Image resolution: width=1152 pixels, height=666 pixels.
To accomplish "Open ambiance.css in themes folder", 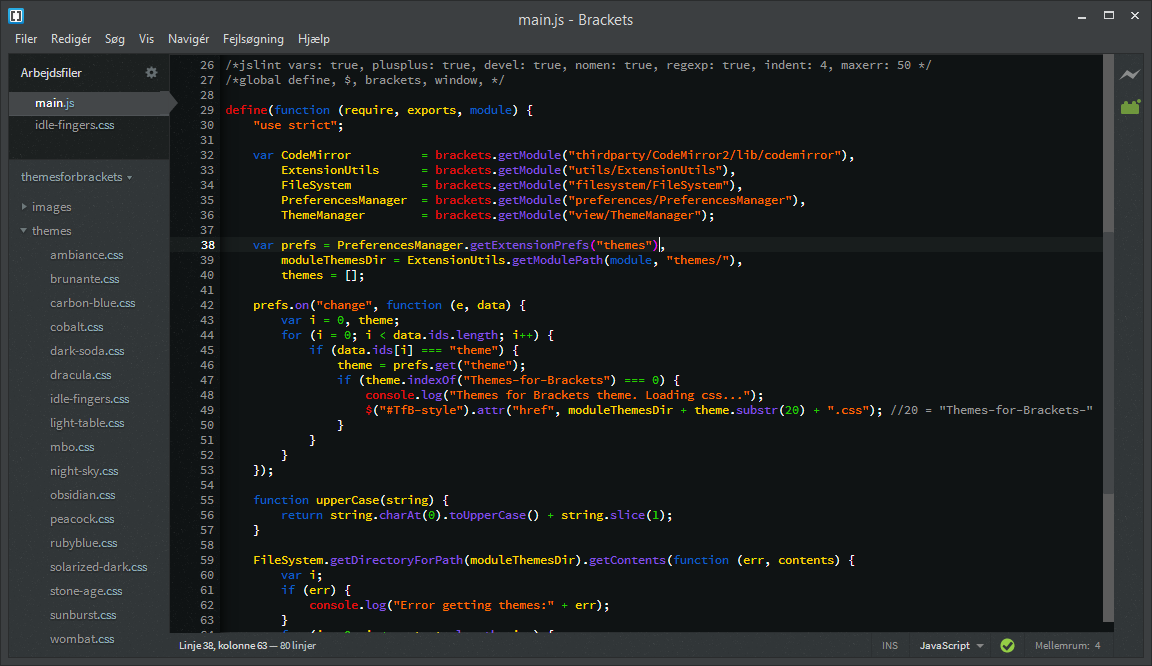I will coord(87,255).
